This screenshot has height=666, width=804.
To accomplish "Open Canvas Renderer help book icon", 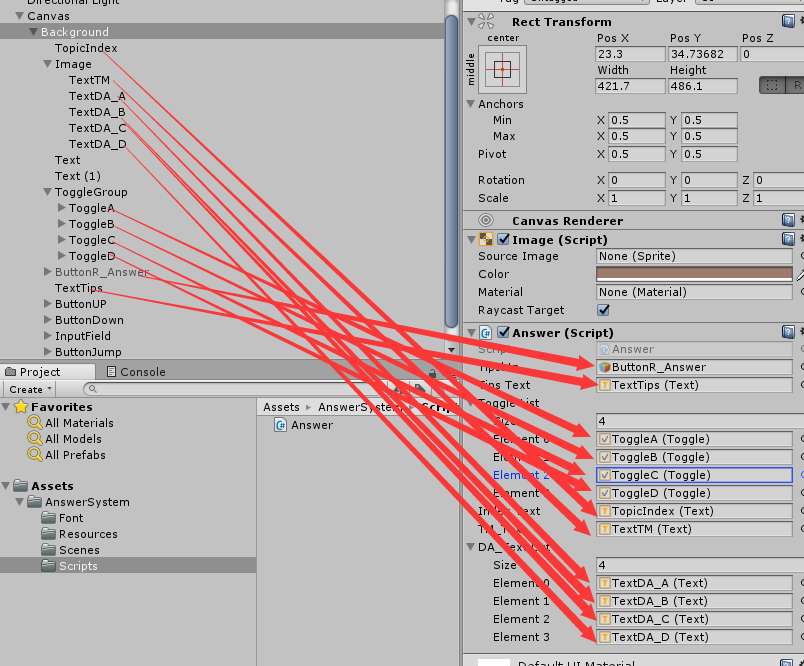I will click(788, 220).
